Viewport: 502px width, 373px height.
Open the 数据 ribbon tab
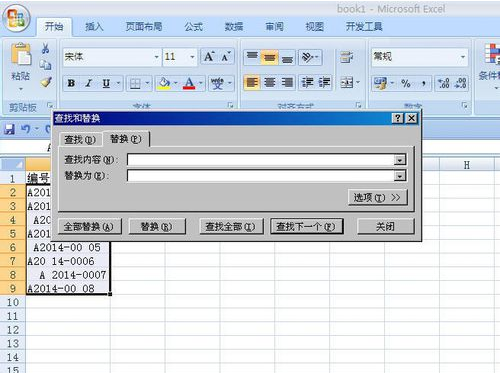click(x=234, y=26)
